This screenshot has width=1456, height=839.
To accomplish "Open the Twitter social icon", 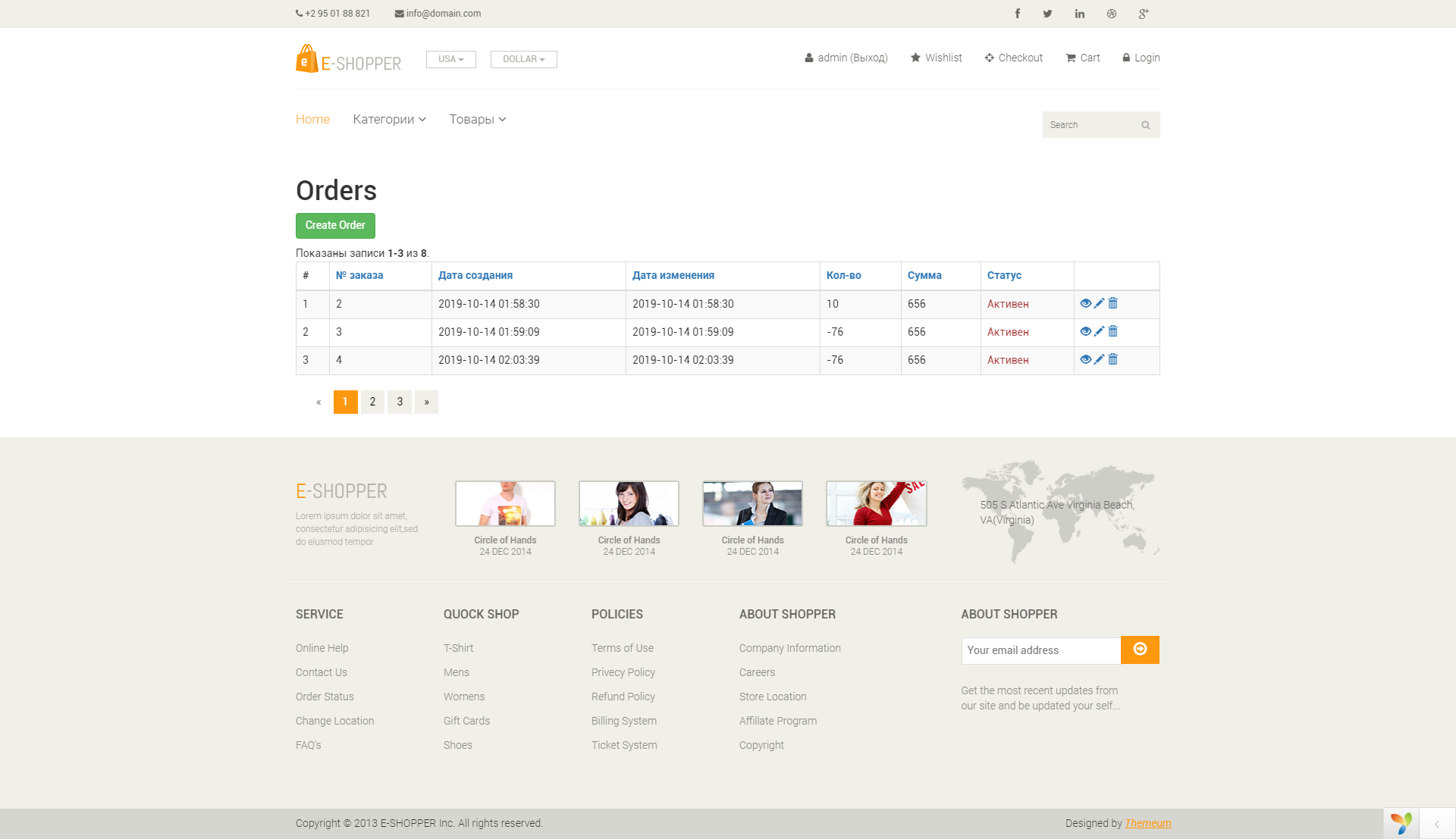I will (x=1047, y=14).
